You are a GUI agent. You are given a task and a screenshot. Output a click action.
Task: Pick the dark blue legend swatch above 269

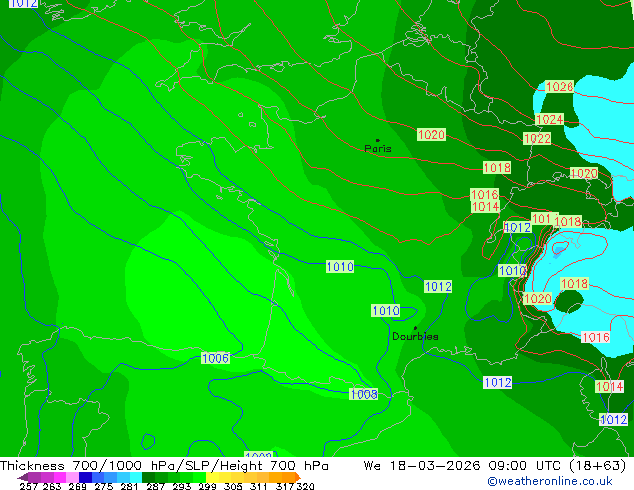(85, 477)
